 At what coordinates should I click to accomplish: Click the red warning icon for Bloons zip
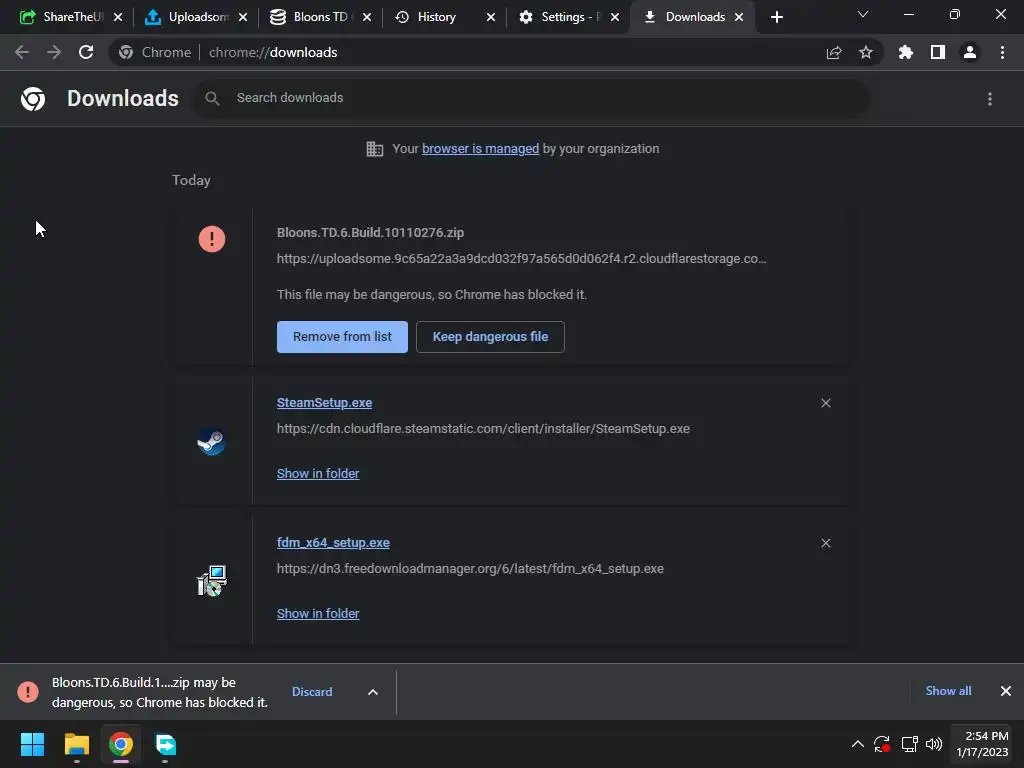click(212, 239)
